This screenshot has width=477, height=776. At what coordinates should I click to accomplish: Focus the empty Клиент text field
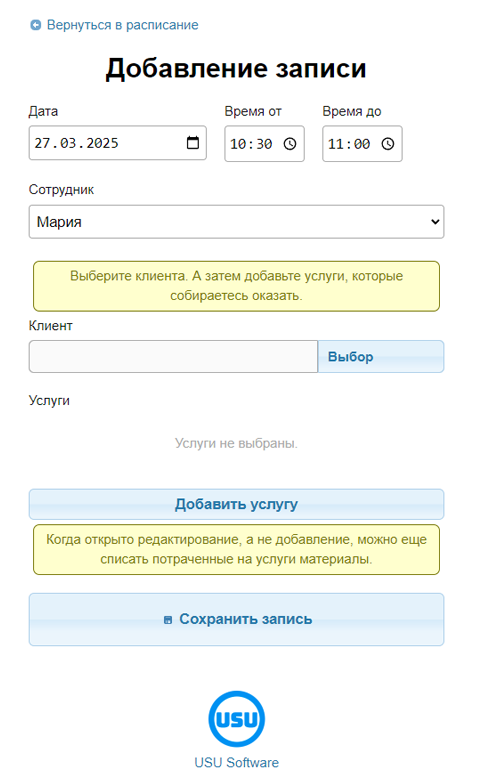click(x=173, y=356)
